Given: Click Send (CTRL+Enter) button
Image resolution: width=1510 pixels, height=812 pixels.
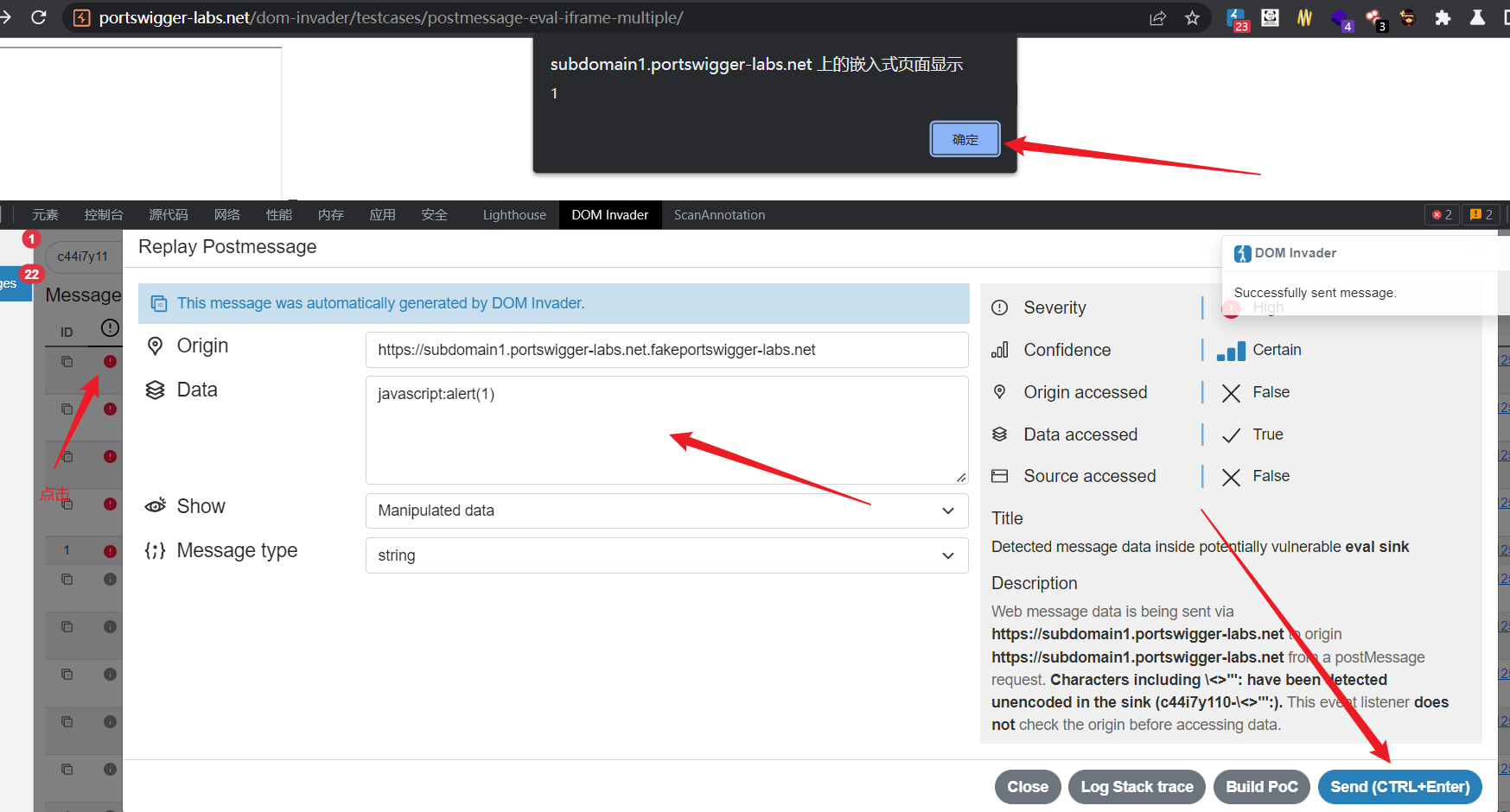Looking at the screenshot, I should (1400, 787).
